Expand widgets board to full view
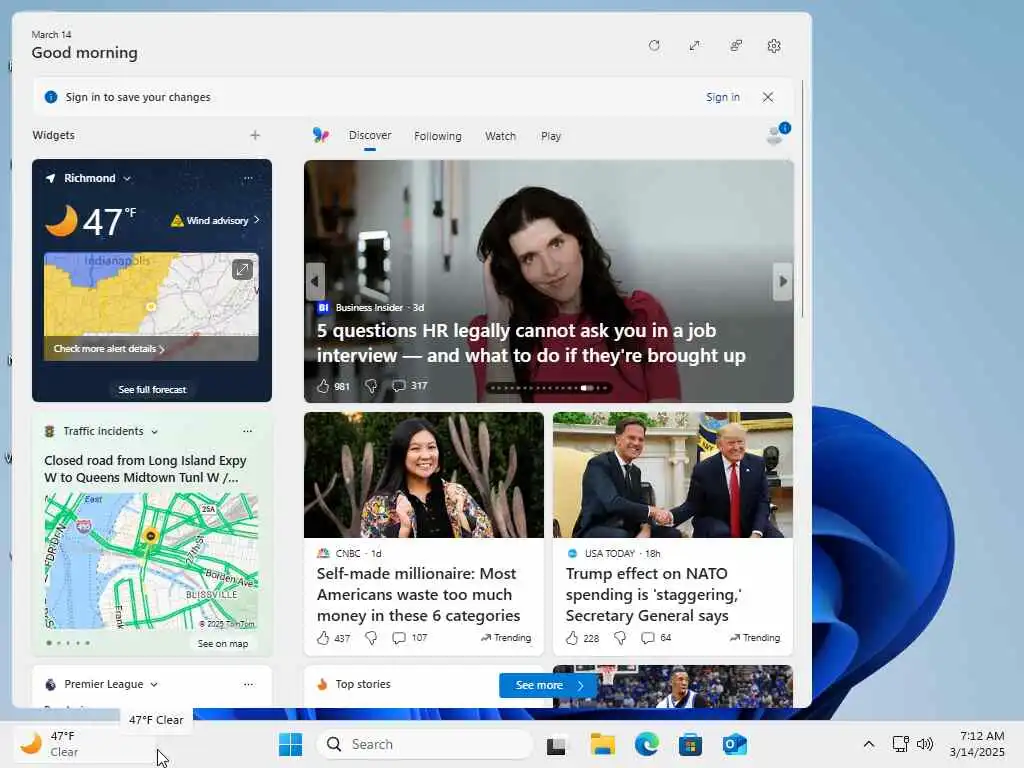The width and height of the screenshot is (1024, 768). coord(694,46)
